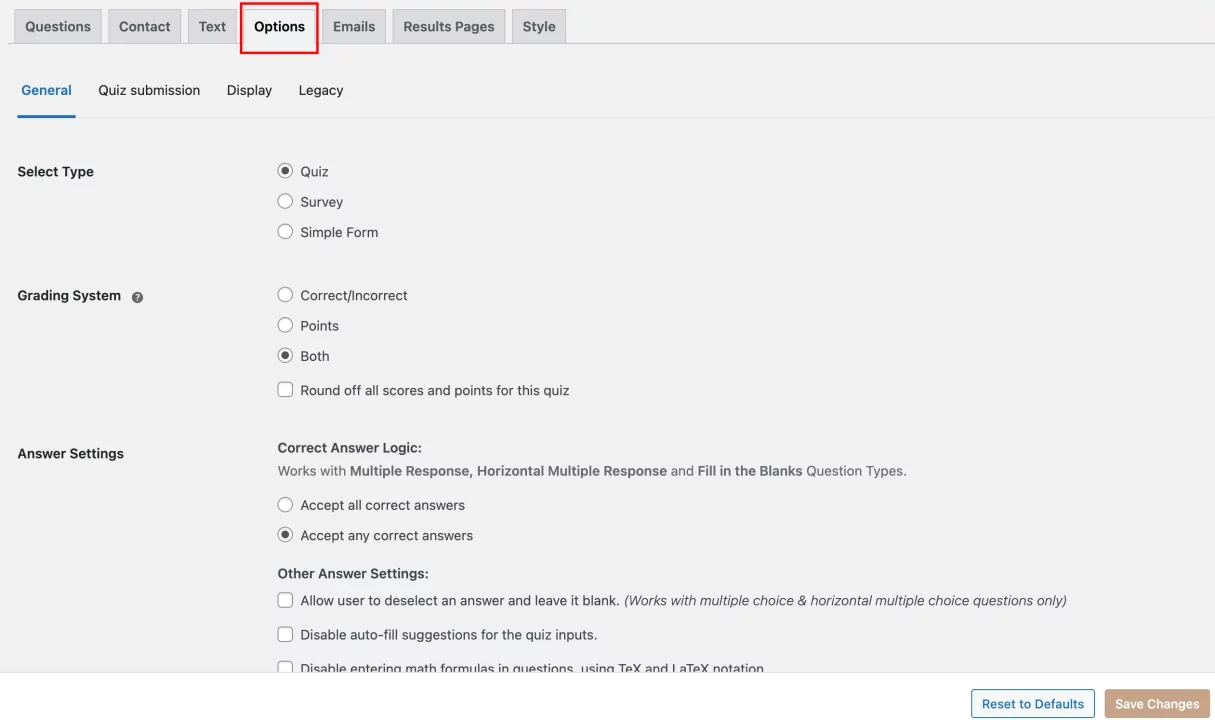Switch to the Text tab
The width and height of the screenshot is (1215, 720).
pyautogui.click(x=211, y=26)
